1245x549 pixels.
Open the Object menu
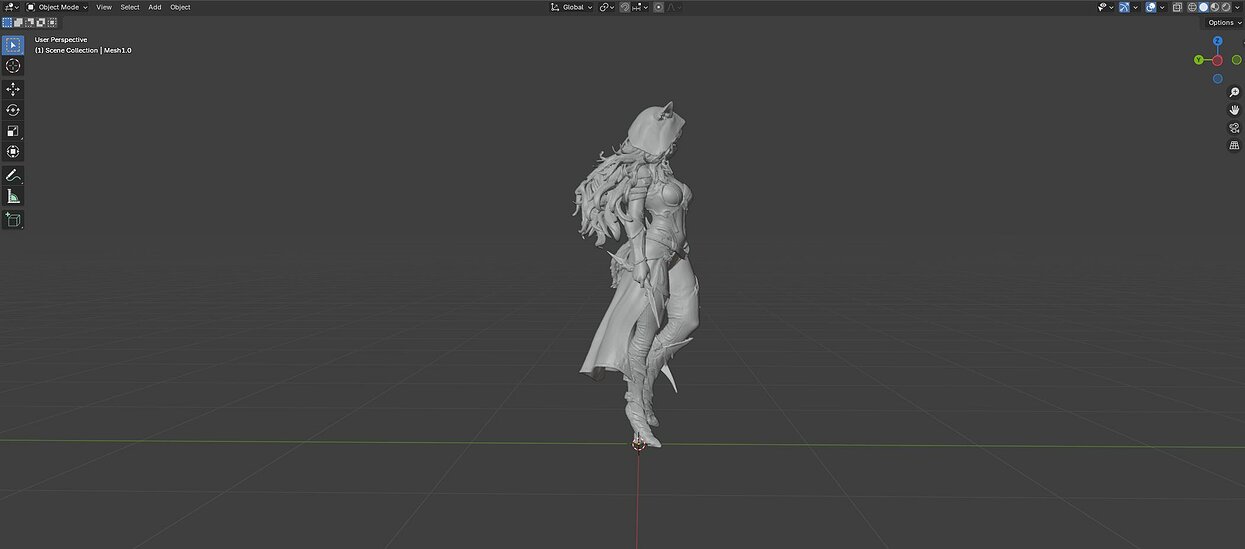(180, 7)
